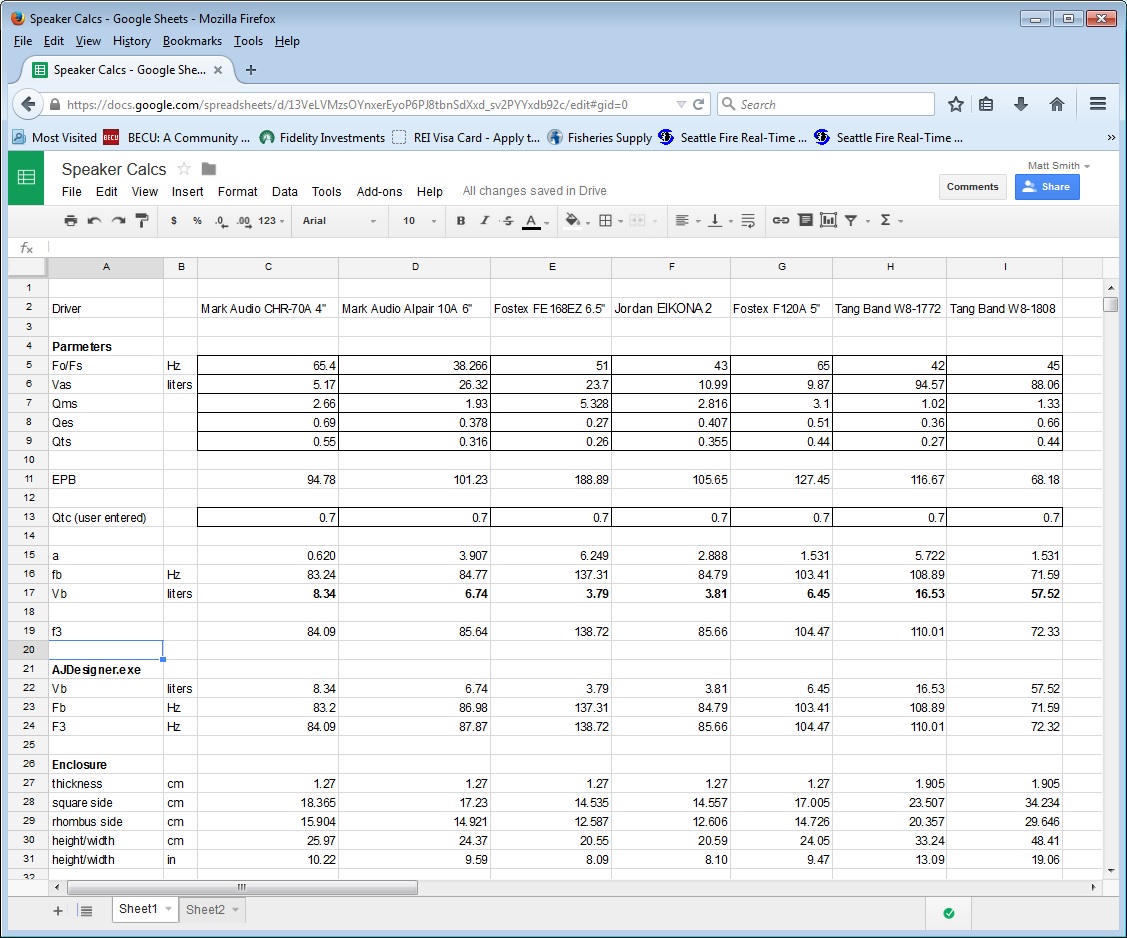The height and width of the screenshot is (938, 1127).
Task: Insert a chart
Action: 828,221
